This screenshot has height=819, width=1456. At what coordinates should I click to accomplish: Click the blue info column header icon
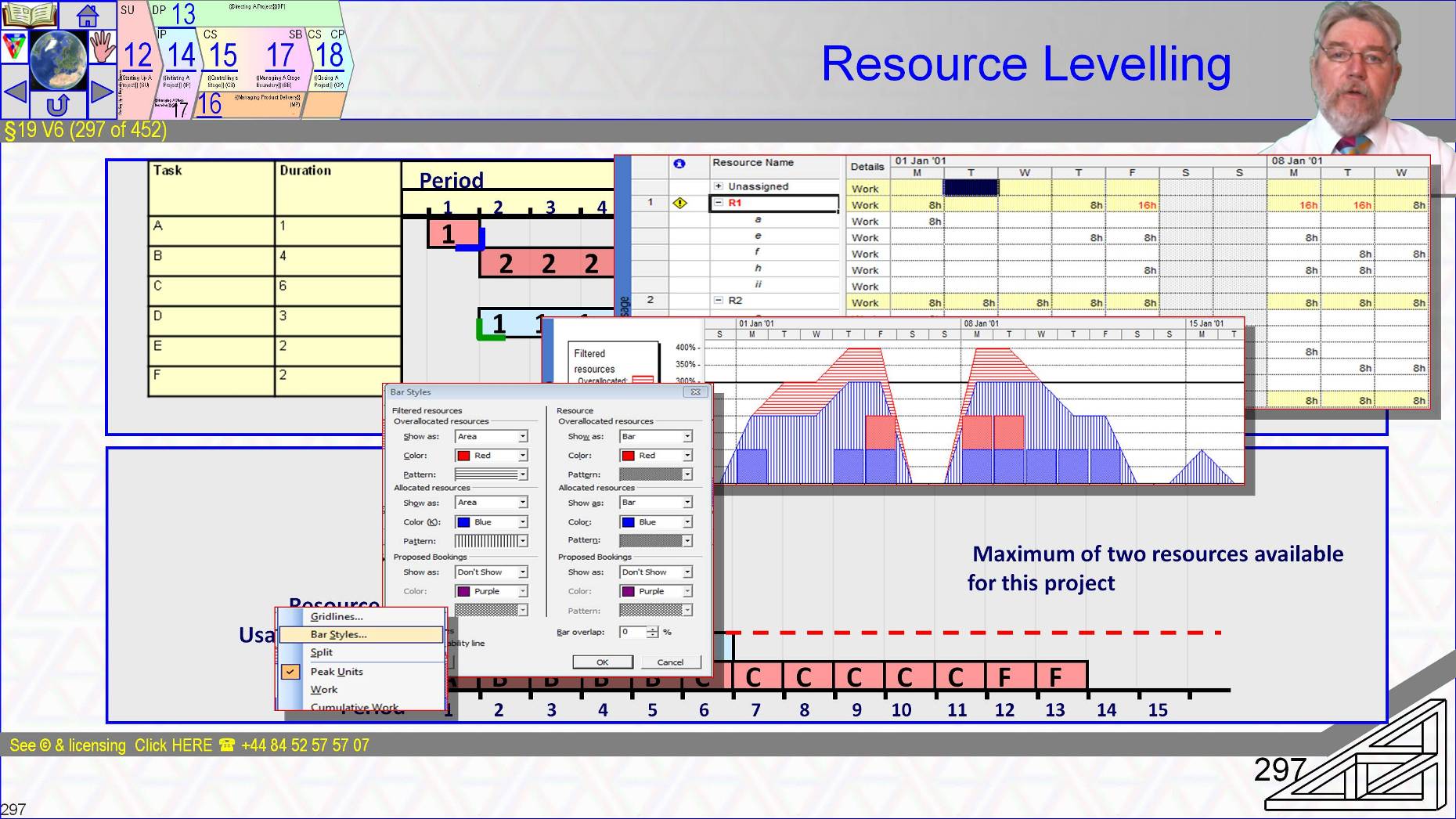(679, 163)
